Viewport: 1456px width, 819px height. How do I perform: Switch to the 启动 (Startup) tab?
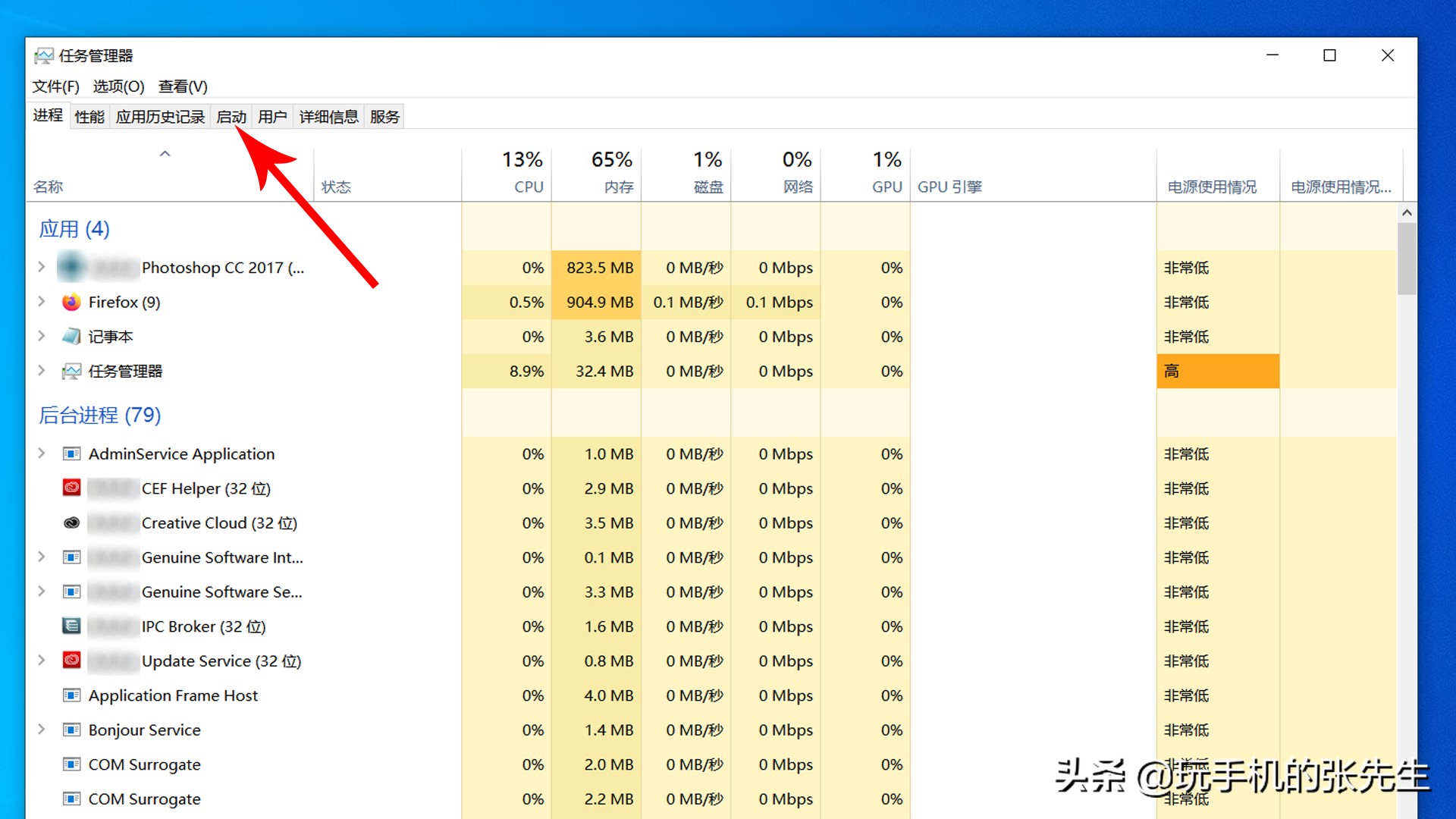[232, 116]
